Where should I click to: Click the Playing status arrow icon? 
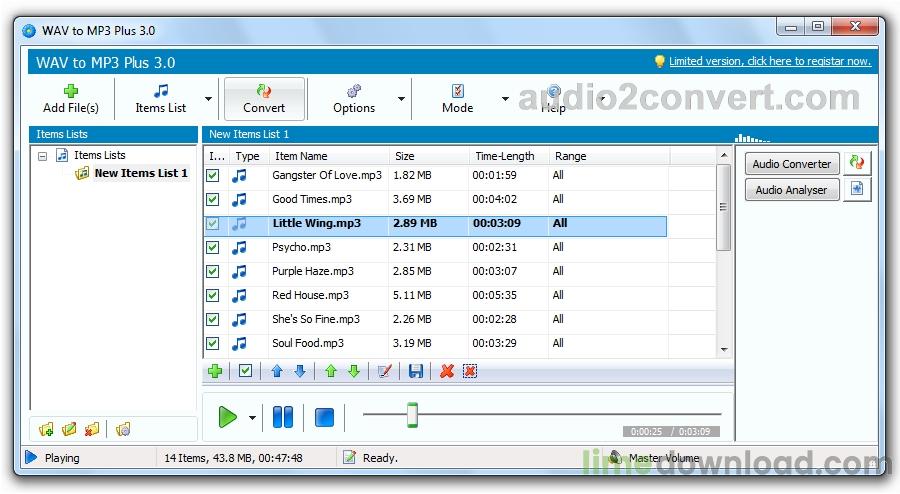31,457
